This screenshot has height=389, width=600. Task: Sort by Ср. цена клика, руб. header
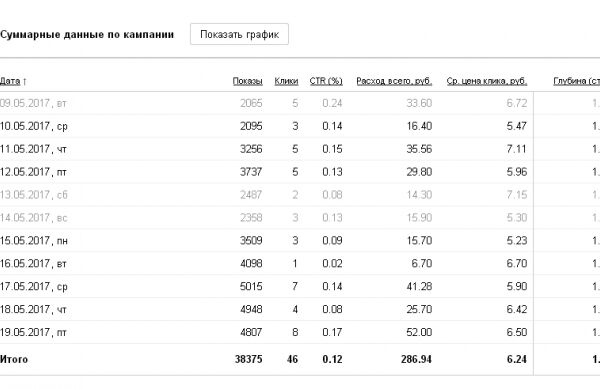click(x=487, y=81)
